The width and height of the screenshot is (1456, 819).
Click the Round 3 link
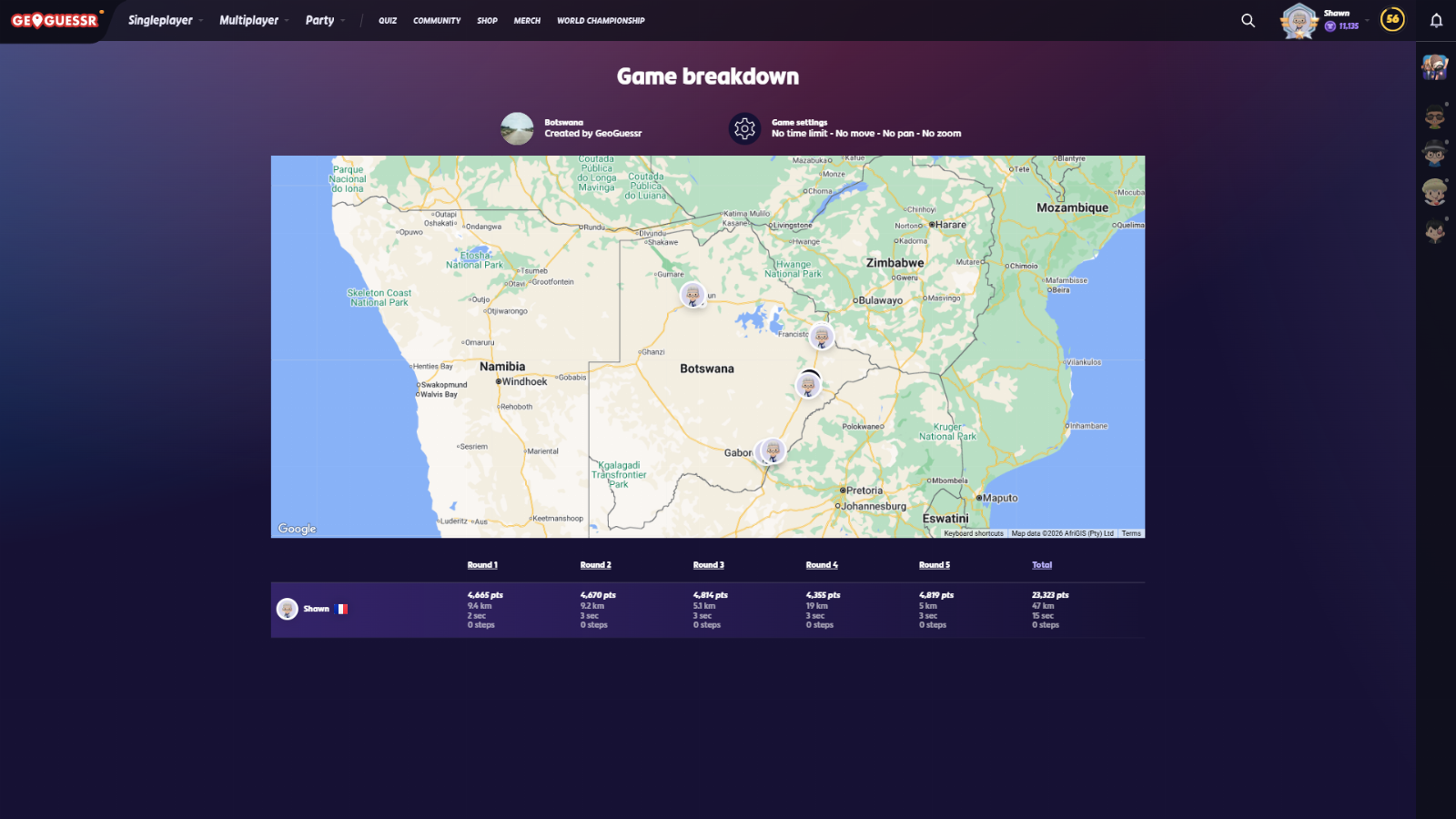708,565
